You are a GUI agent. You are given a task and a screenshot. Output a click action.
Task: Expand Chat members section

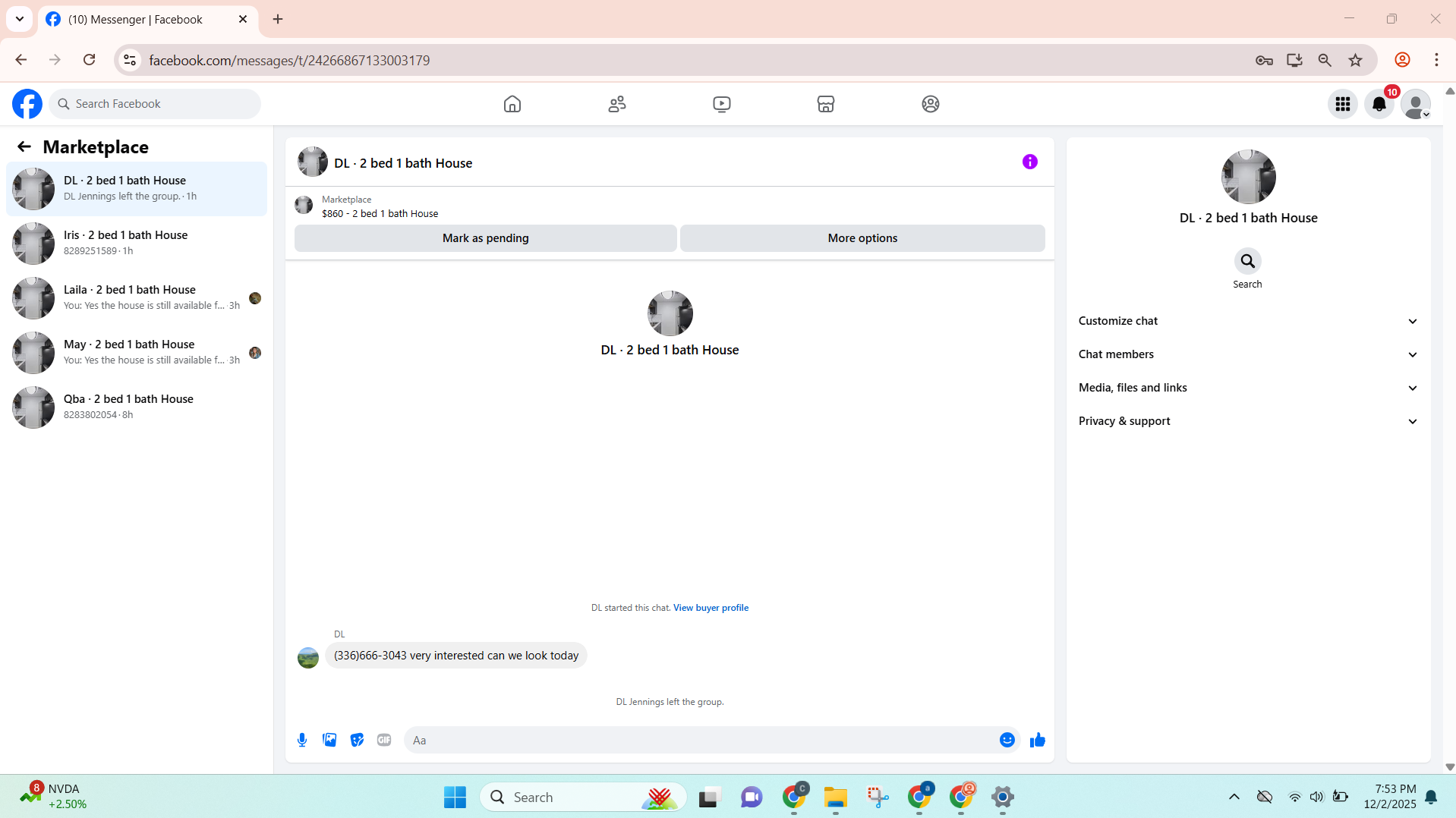point(1248,354)
